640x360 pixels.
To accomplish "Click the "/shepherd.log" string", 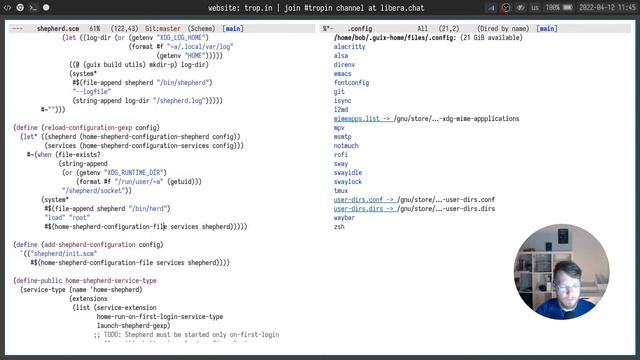I will tap(180, 100).
